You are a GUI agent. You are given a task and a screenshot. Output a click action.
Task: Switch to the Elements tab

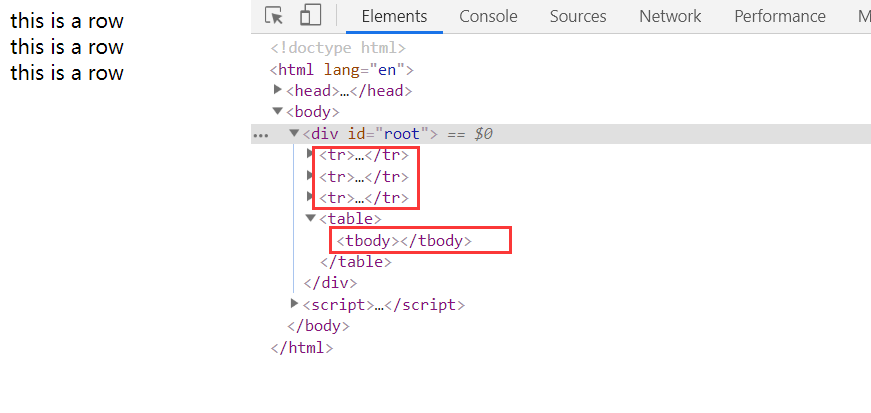[x=394, y=17]
